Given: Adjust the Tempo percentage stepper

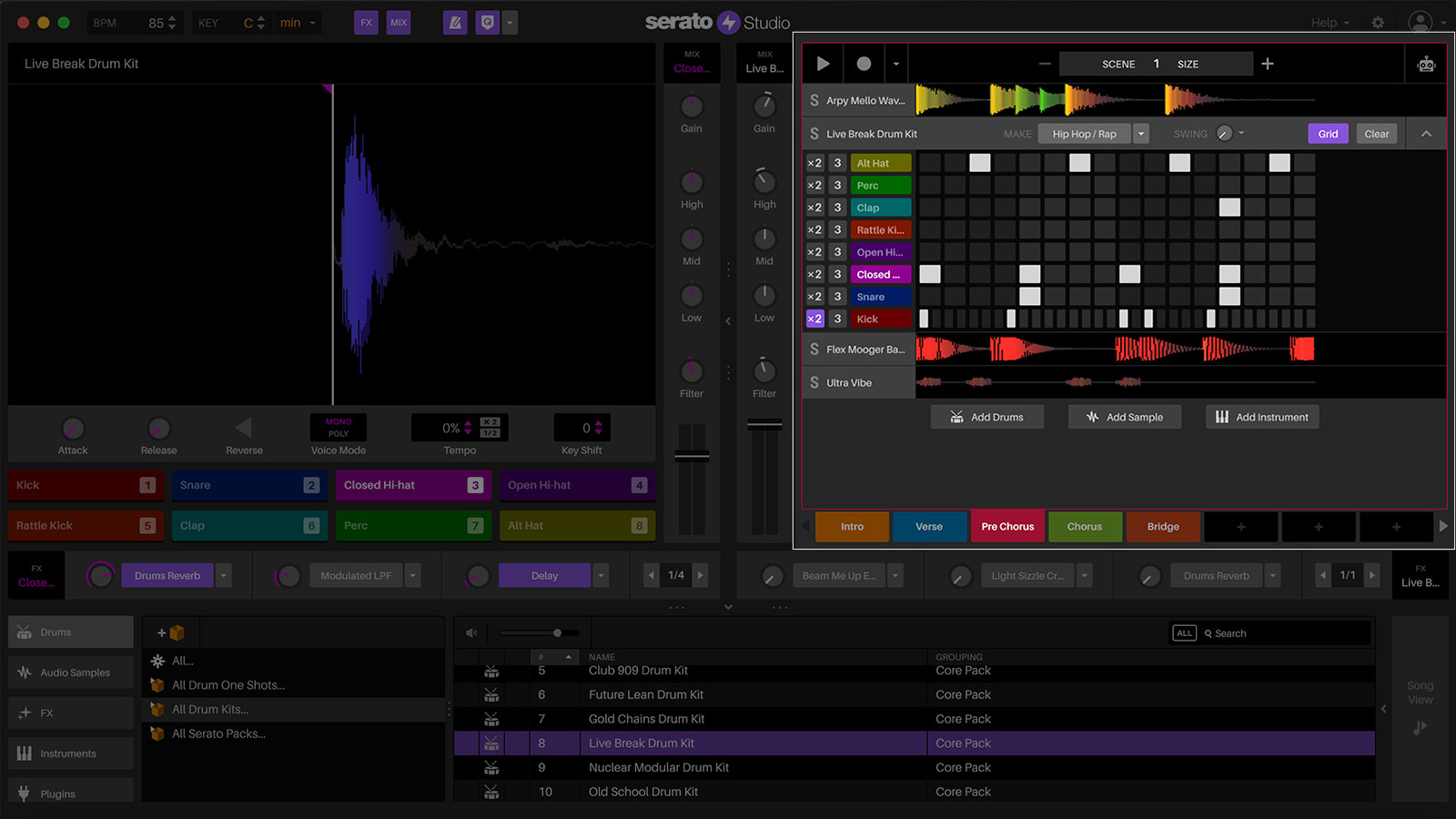Looking at the screenshot, I should [x=469, y=428].
